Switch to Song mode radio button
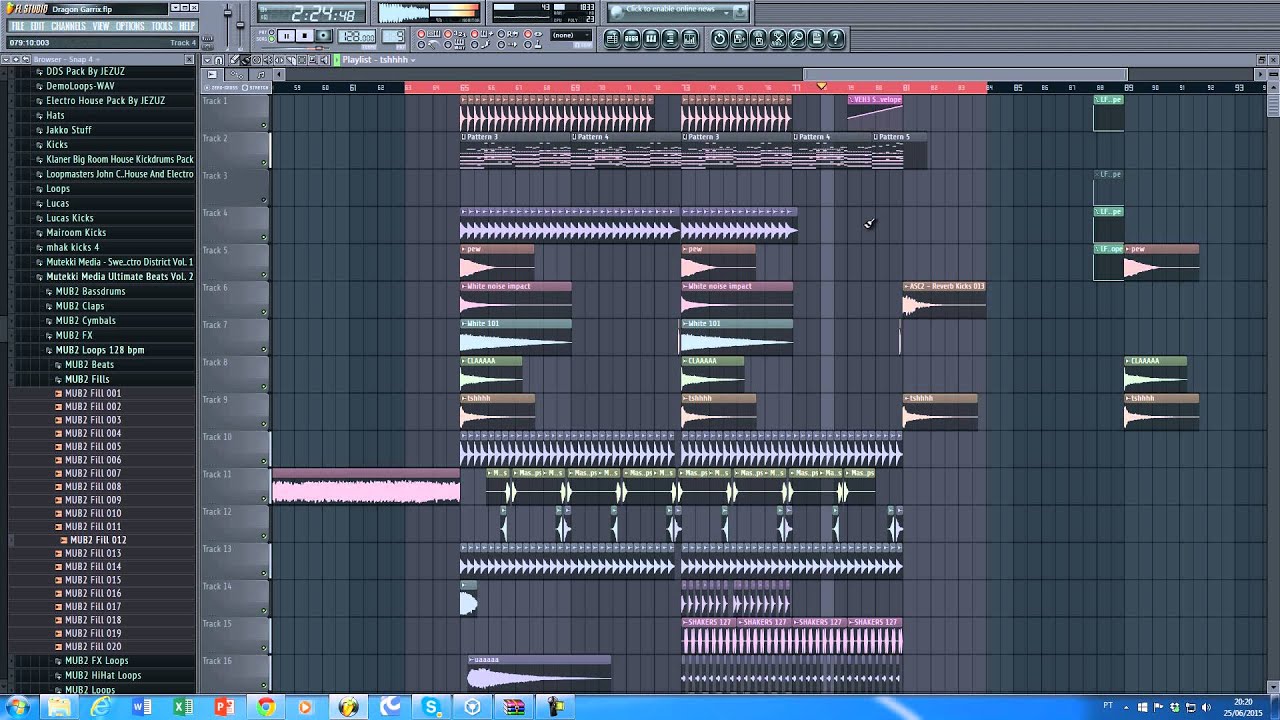1280x720 pixels. coord(272,39)
